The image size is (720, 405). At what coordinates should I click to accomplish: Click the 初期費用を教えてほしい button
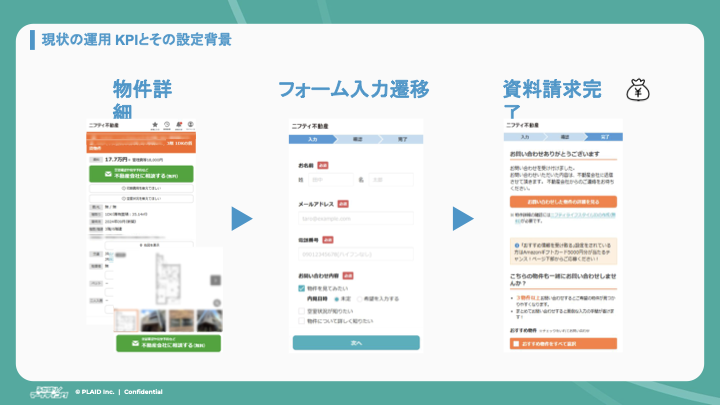(x=141, y=188)
